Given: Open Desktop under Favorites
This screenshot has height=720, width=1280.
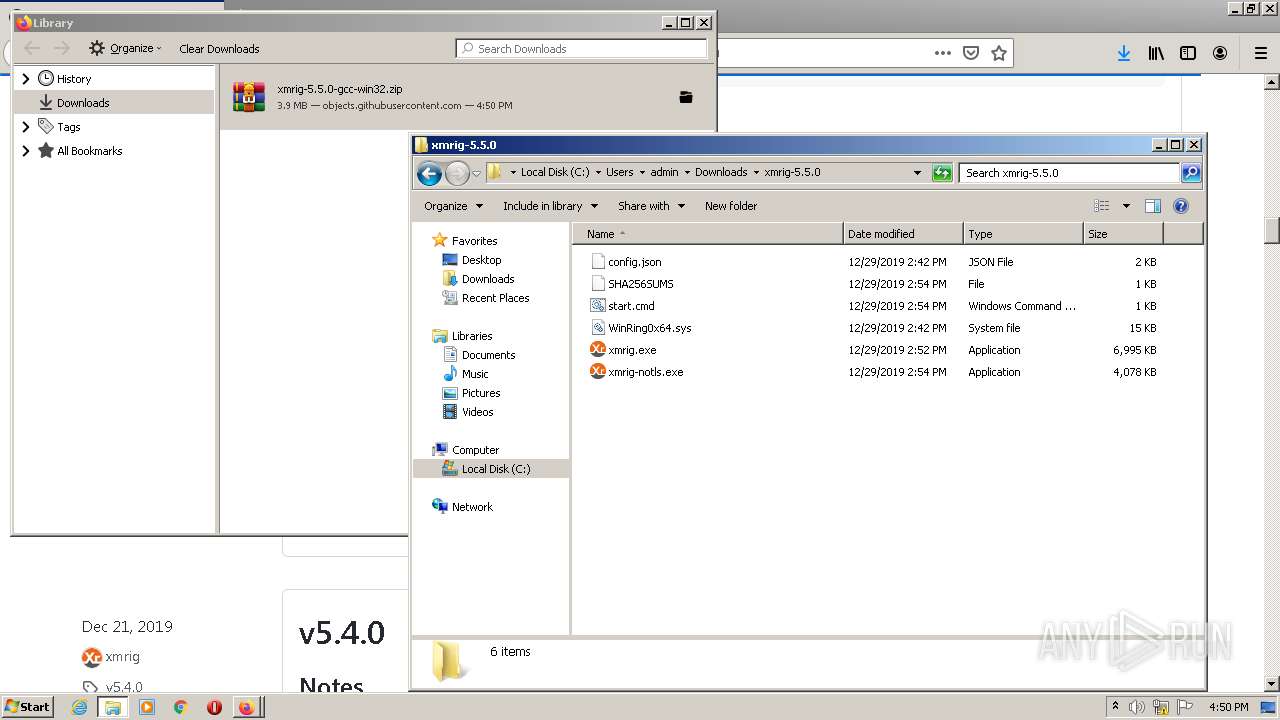Looking at the screenshot, I should point(481,260).
